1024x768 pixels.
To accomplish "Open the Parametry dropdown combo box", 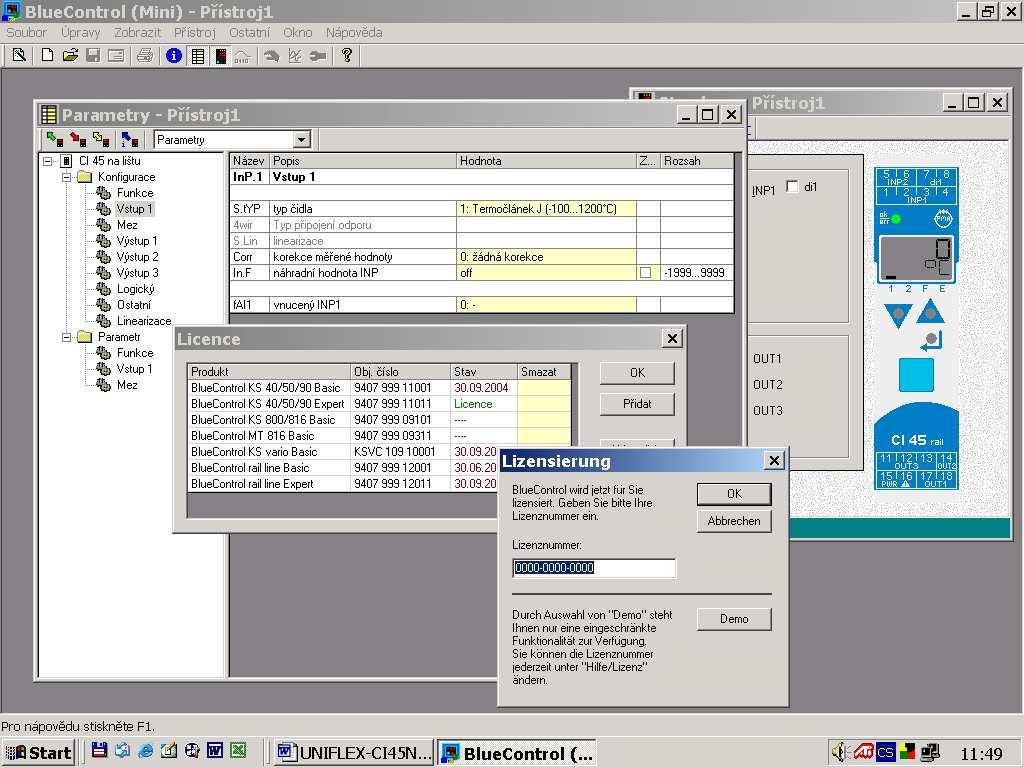I will [301, 140].
